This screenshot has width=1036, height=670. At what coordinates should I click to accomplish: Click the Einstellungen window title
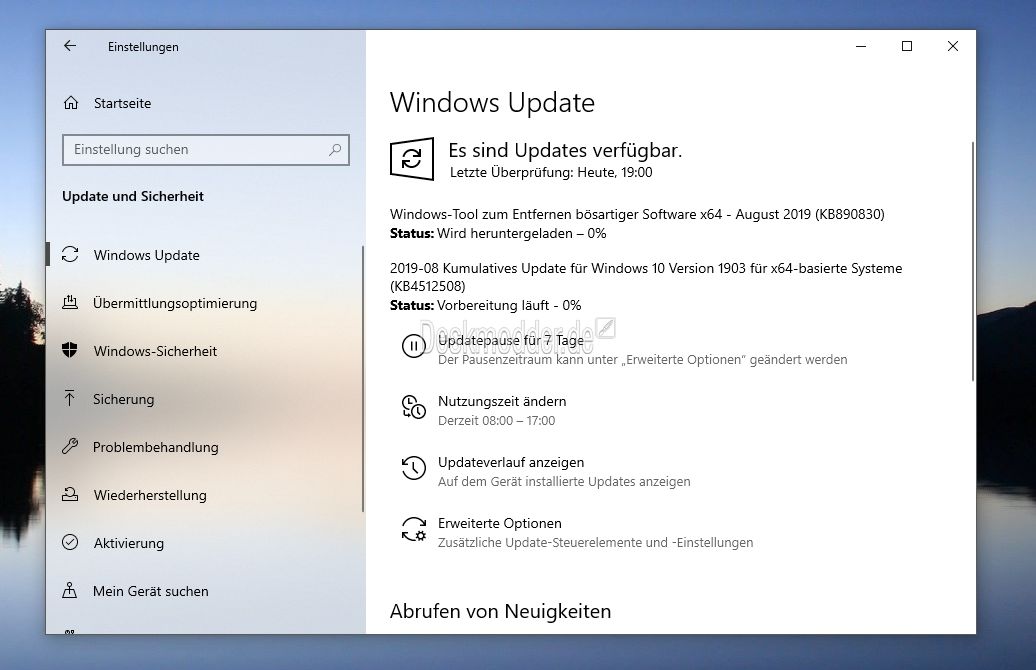[143, 47]
